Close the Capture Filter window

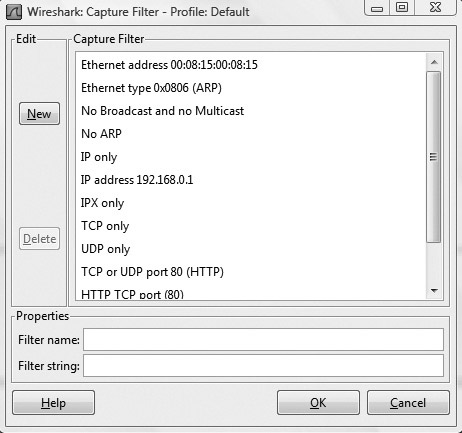[435, 7]
